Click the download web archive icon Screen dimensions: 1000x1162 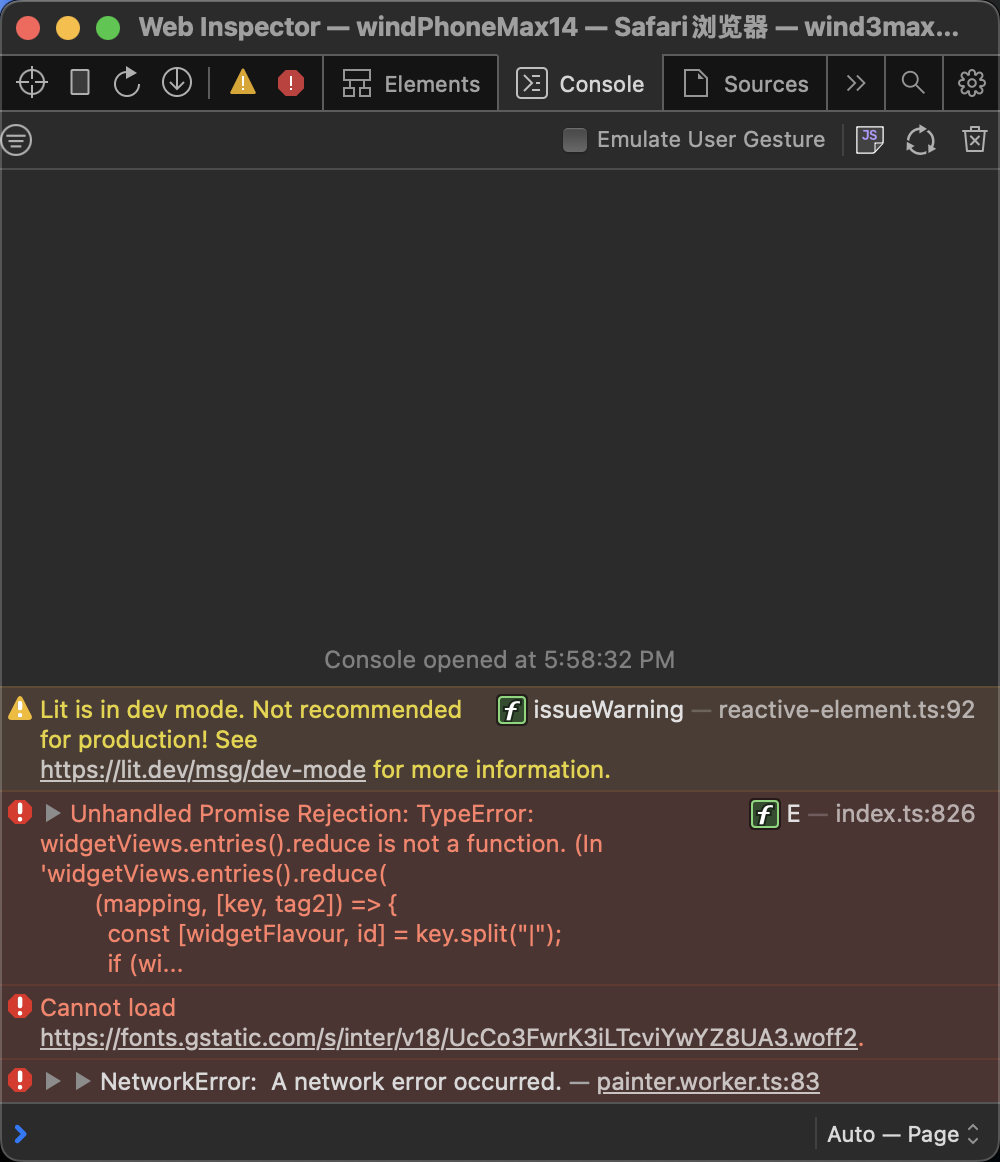click(x=177, y=83)
